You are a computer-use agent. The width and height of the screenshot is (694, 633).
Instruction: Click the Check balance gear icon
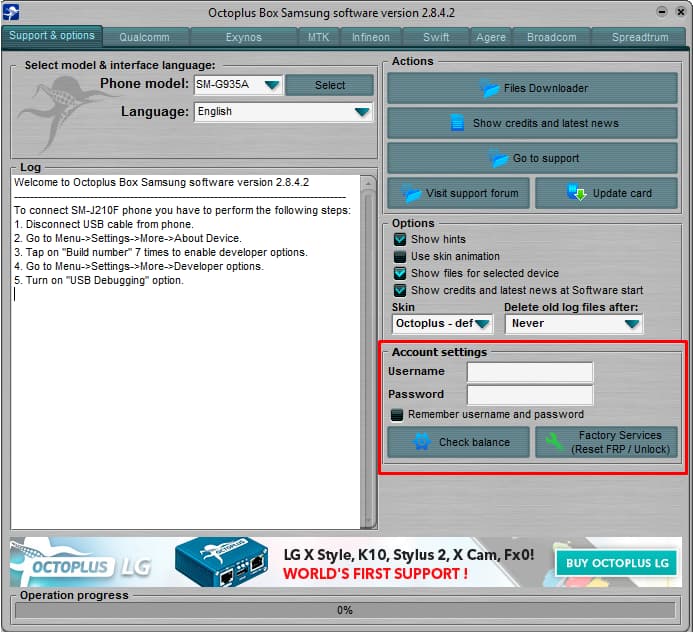coord(422,442)
